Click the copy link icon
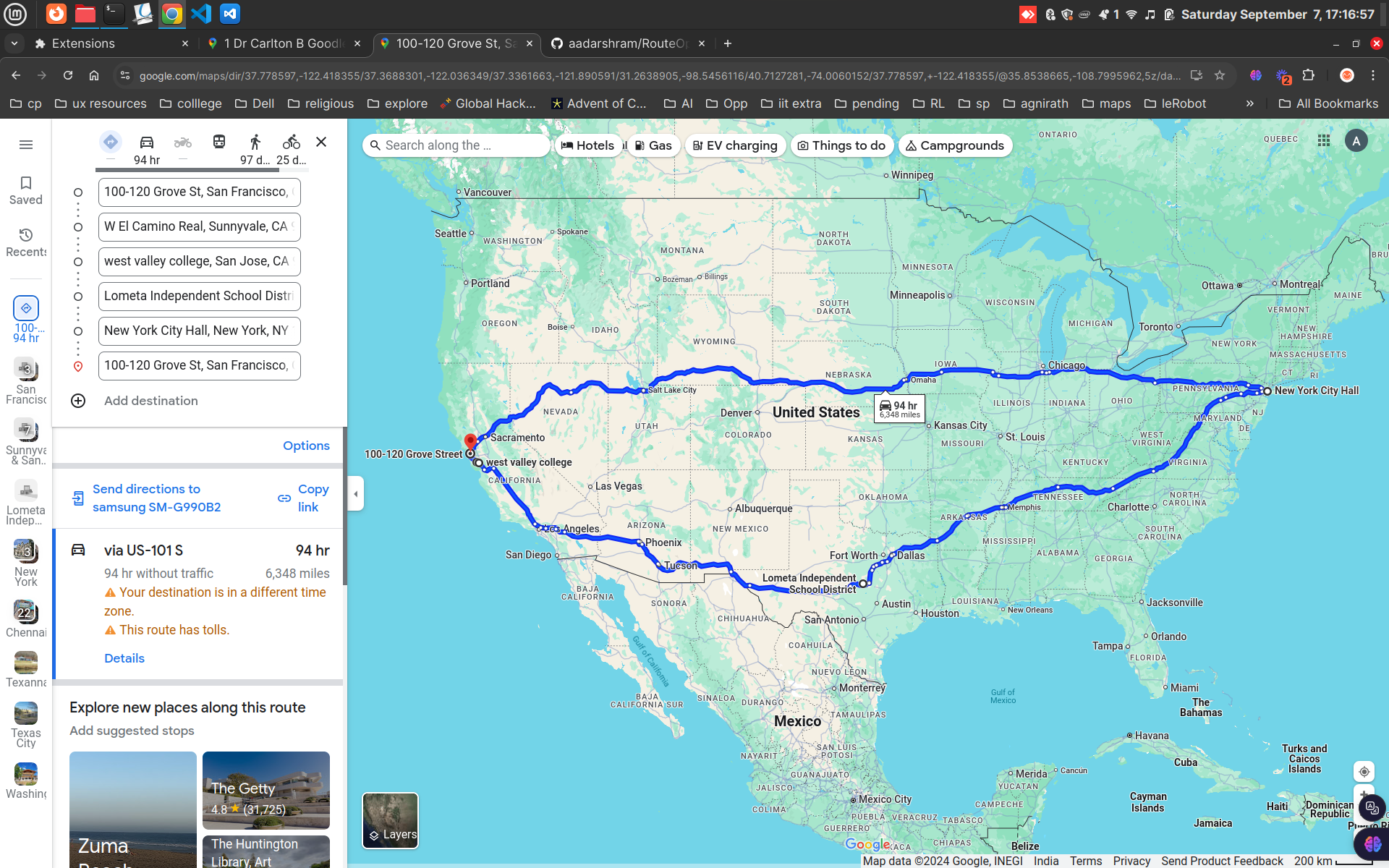Screen dimensions: 1389x868 click(283, 498)
